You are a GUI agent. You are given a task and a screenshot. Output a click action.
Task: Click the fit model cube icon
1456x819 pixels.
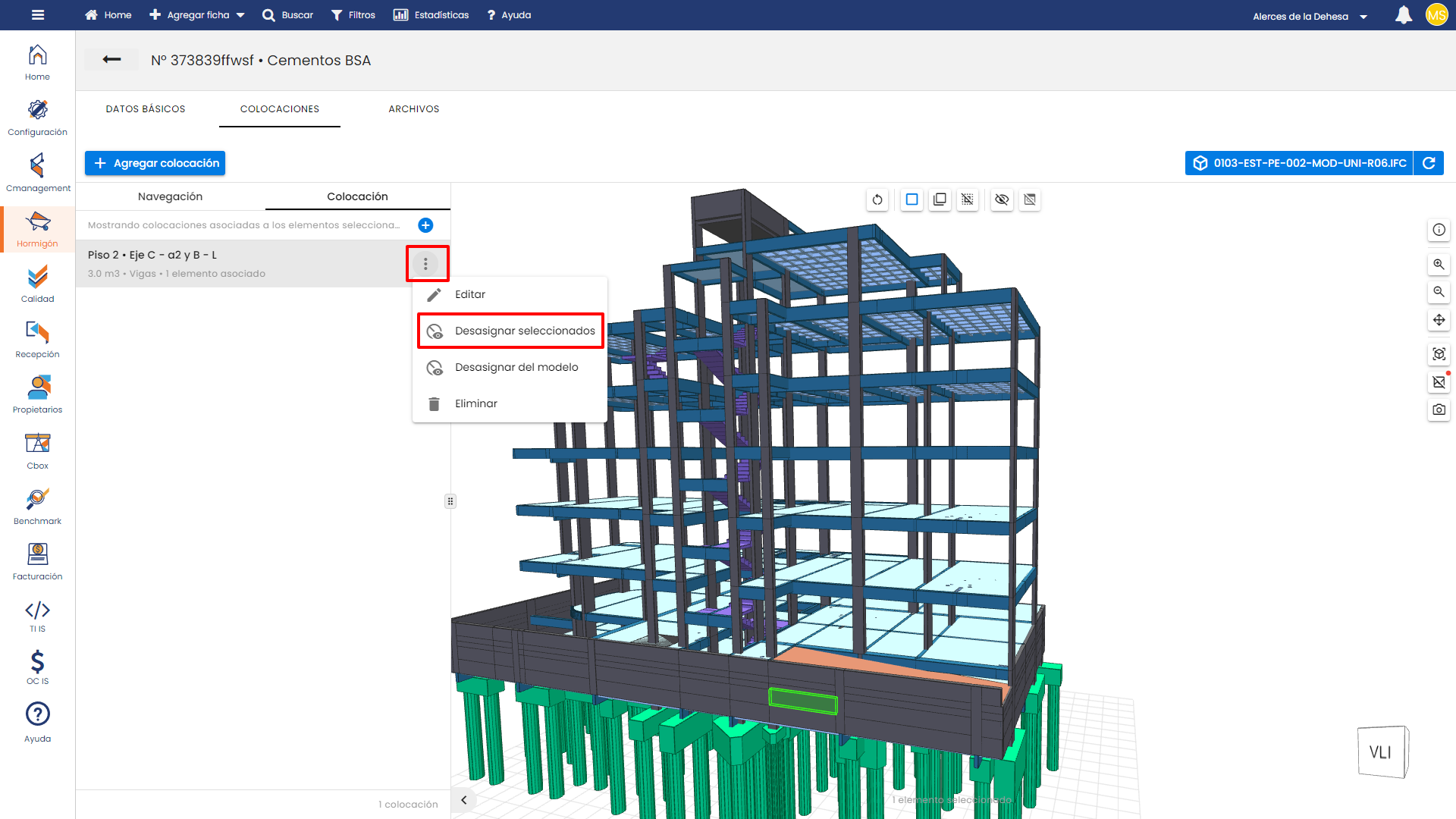point(1439,354)
